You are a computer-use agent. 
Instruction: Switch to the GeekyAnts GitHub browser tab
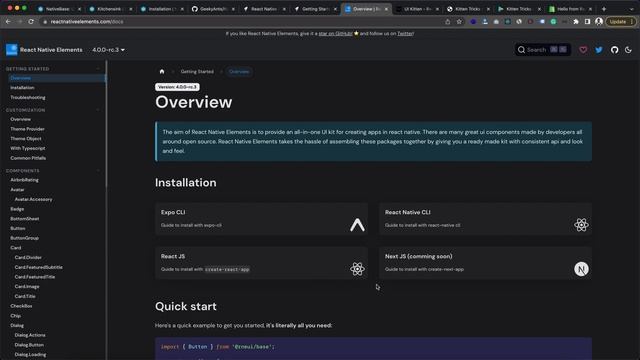(x=213, y=9)
